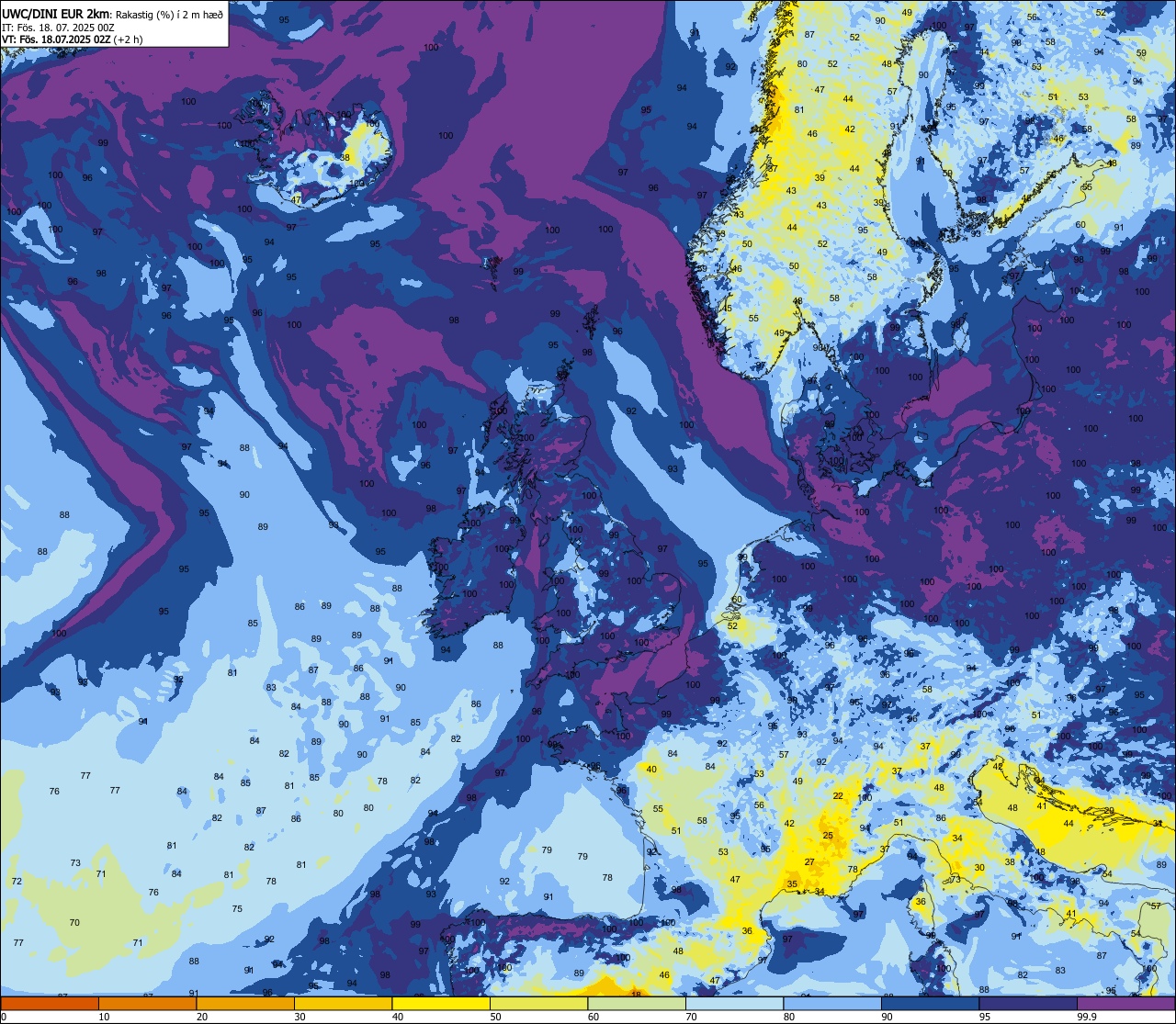
Task: Click the "25" humidity value in southern France
Action: click(828, 836)
